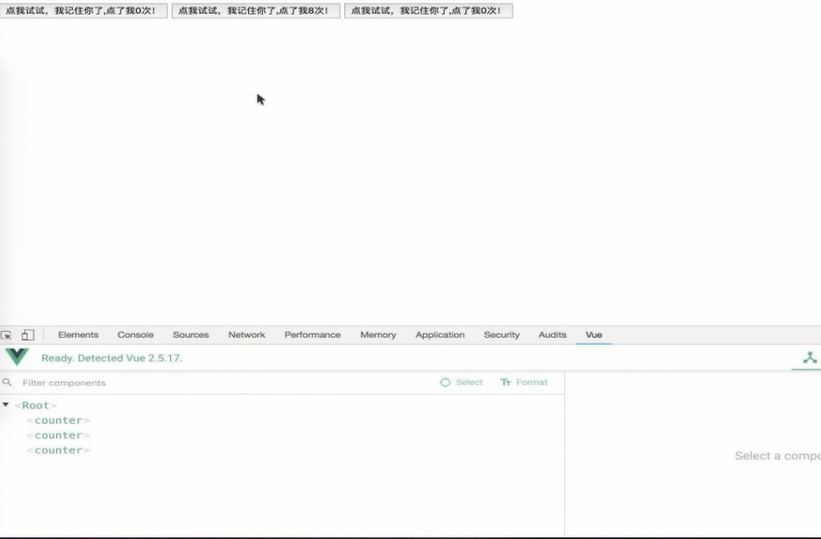Viewport: 821px width, 539px height.
Task: Open the Application tab
Action: point(440,335)
